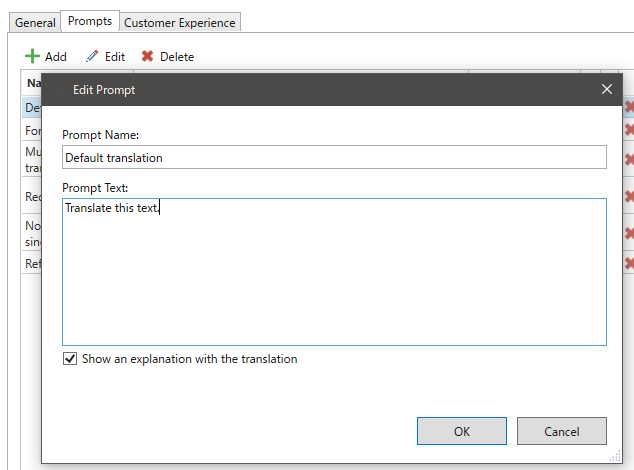Image resolution: width=634 pixels, height=470 pixels.
Task: Close the Edit Prompt dialog
Action: (x=606, y=90)
